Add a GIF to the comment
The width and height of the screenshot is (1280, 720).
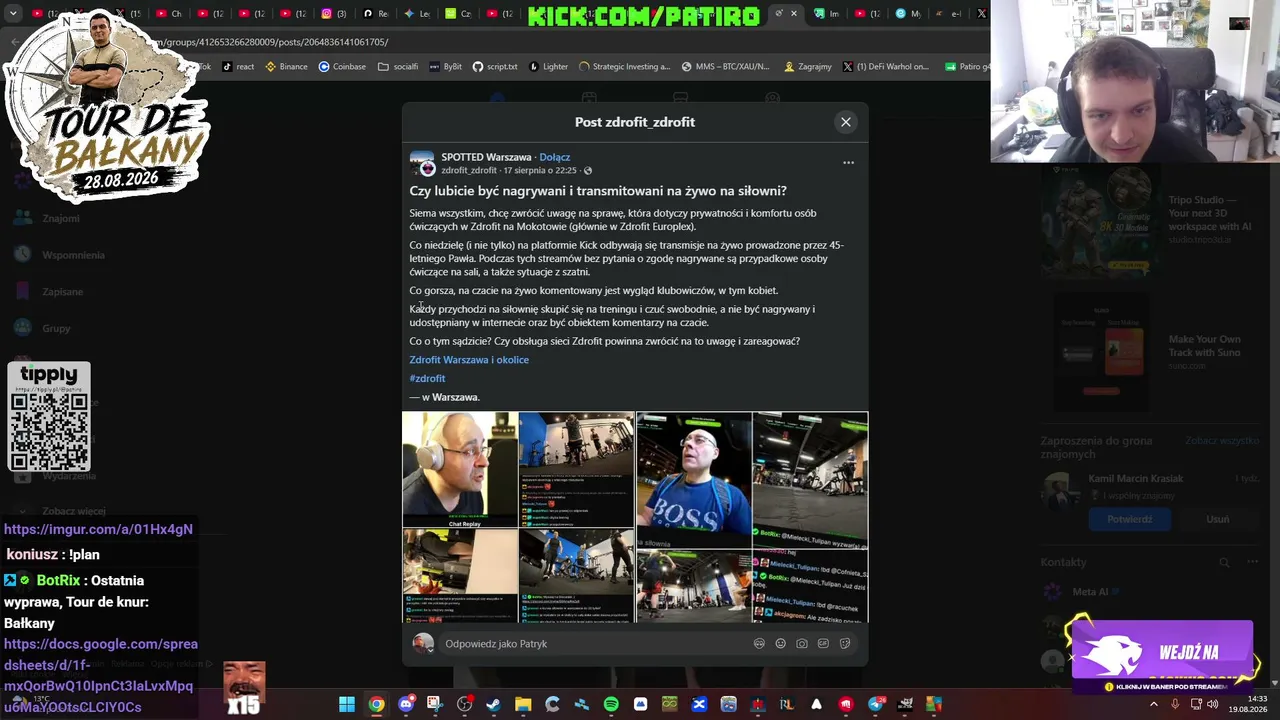point(823,644)
